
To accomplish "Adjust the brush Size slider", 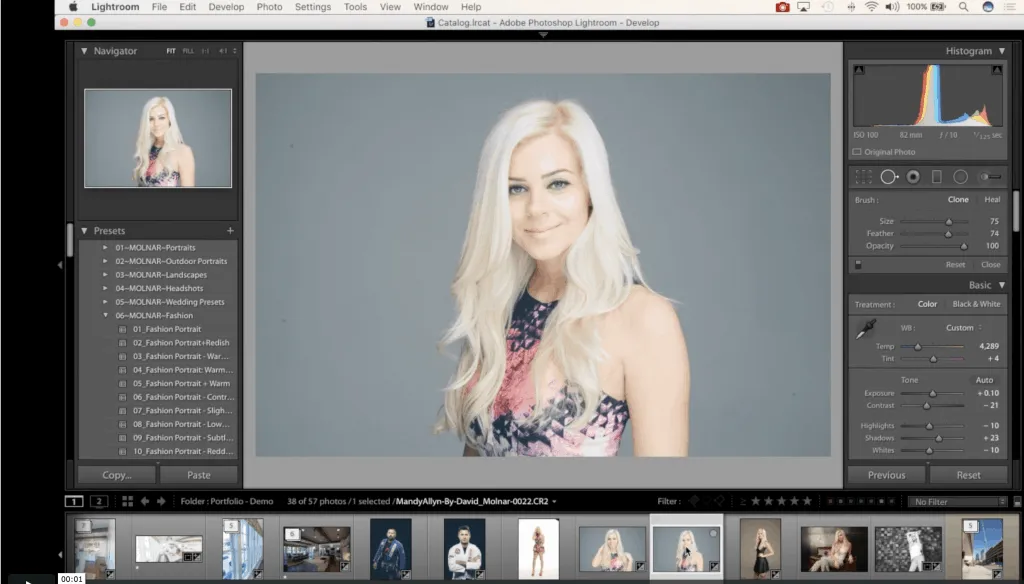I will 948,221.
